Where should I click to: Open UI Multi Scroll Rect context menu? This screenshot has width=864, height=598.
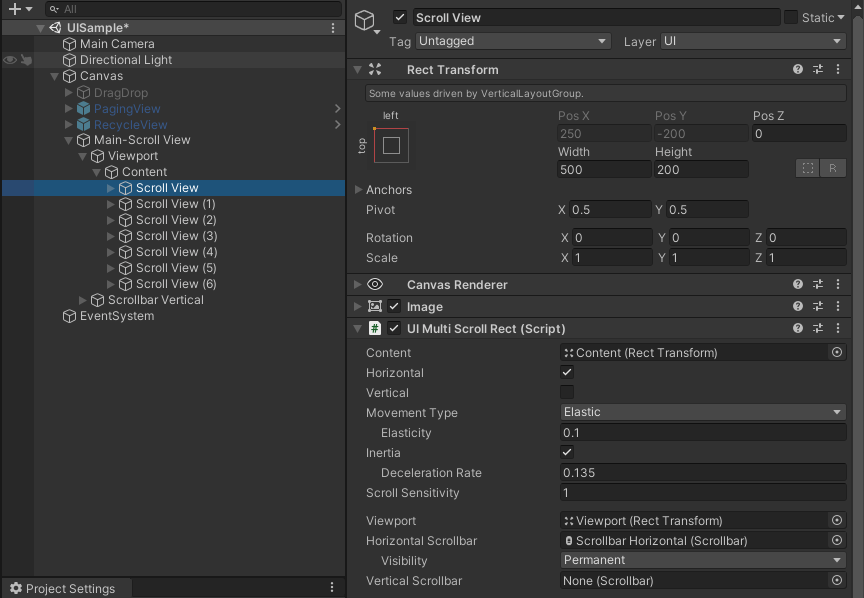(x=838, y=328)
